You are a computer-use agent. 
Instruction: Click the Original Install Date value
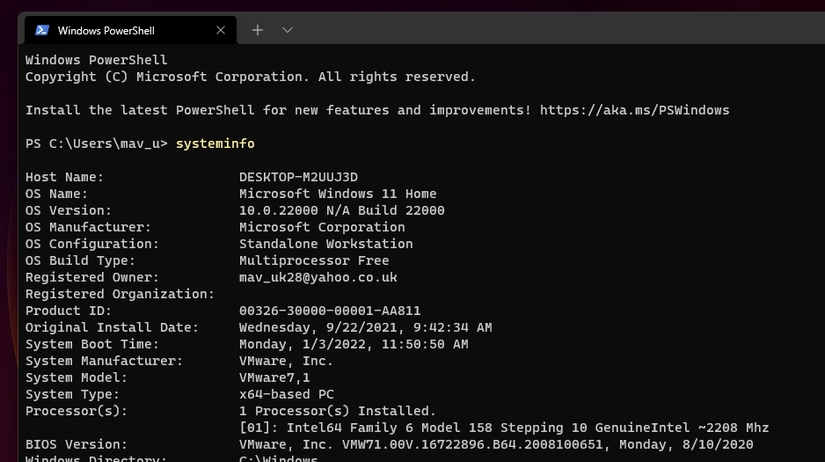click(365, 328)
